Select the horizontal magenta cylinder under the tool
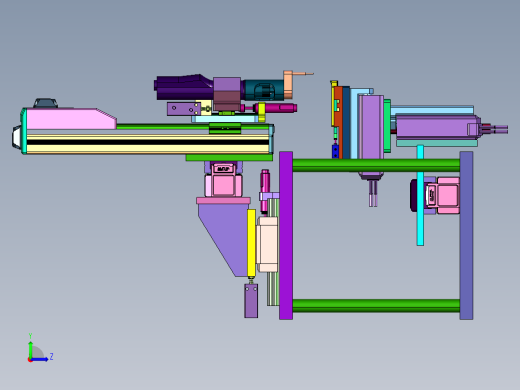The width and height of the screenshot is (520, 390). [x=277, y=108]
